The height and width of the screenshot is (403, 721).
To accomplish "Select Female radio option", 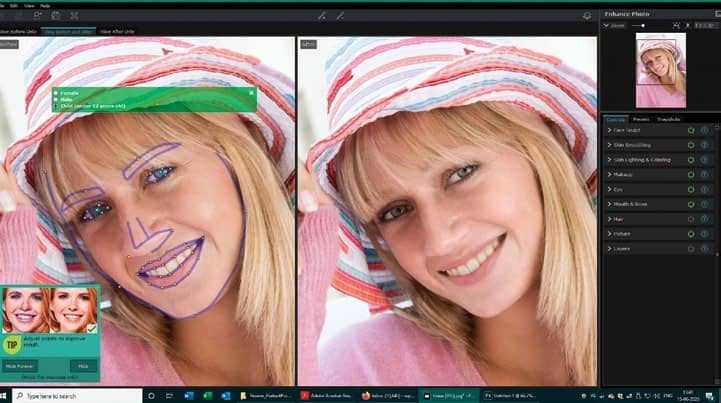I will pos(56,93).
